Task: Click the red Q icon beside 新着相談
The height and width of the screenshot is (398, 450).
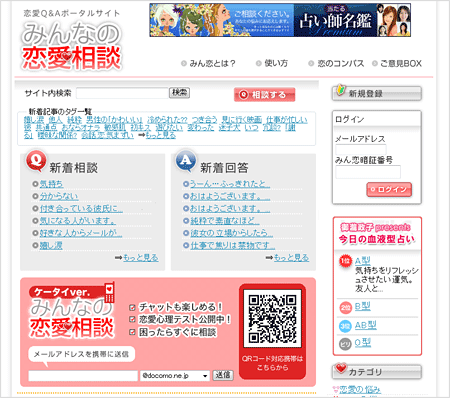Action: pos(36,161)
